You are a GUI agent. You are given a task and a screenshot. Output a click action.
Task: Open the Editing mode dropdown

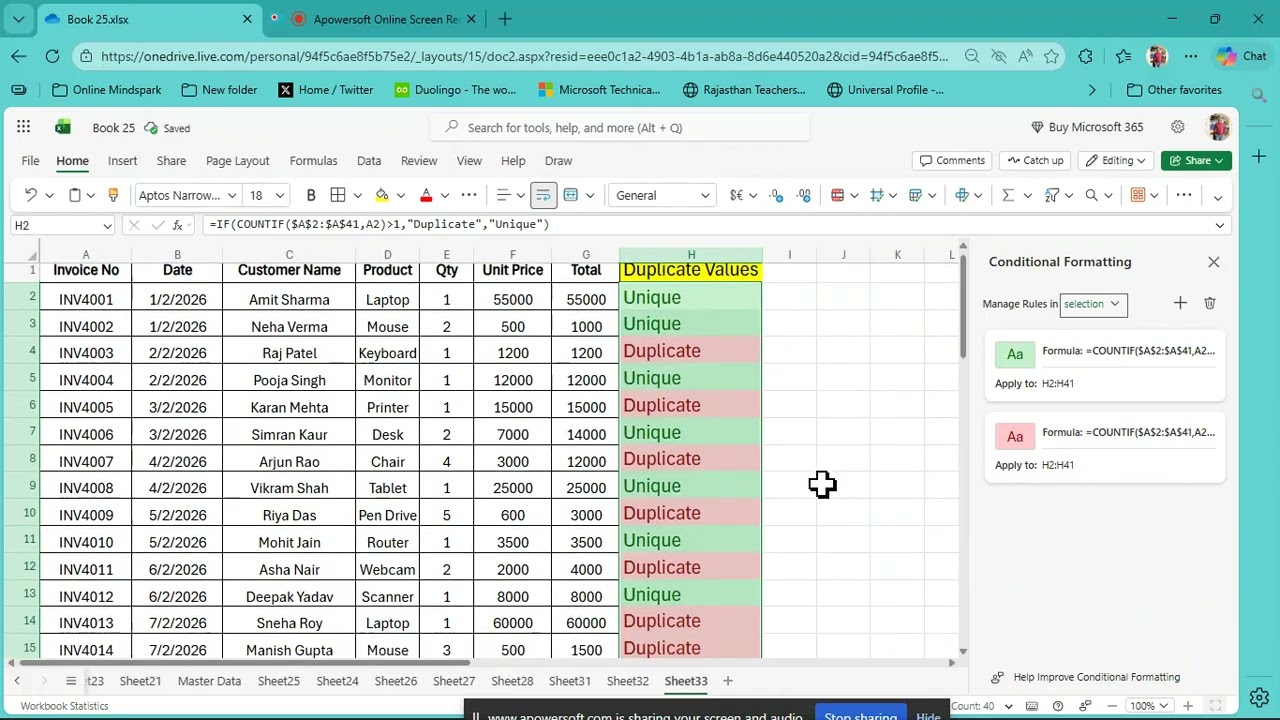tap(1117, 160)
